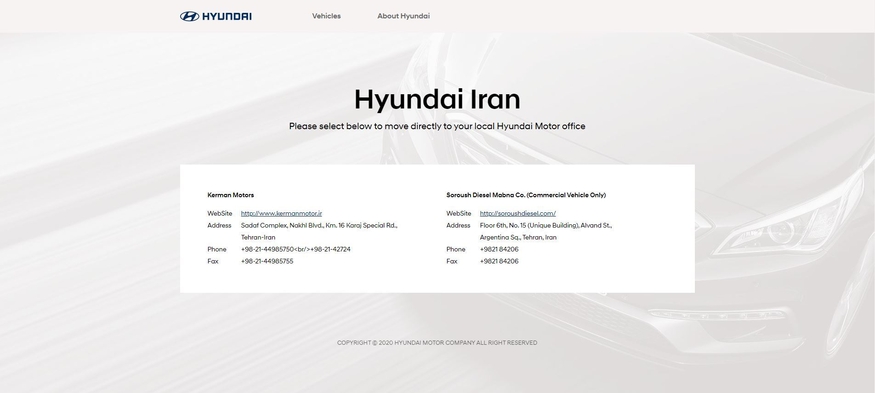
Task: Open the About Hyundai menu
Action: (x=403, y=16)
